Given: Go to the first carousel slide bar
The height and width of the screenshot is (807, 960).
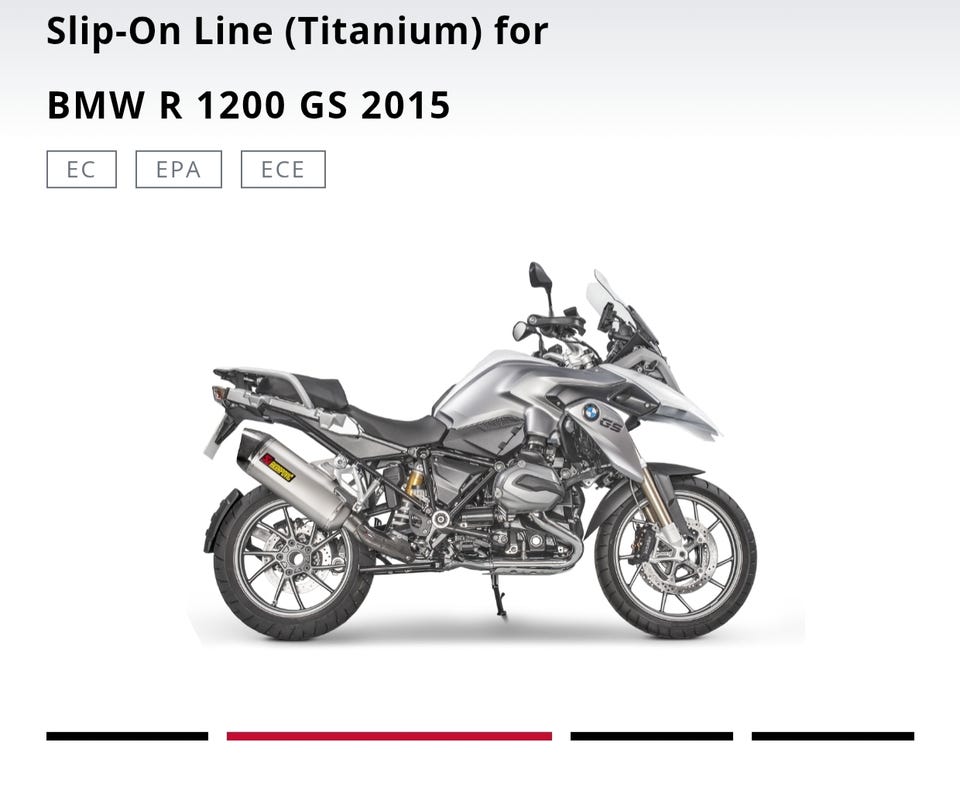Looking at the screenshot, I should (x=127, y=736).
